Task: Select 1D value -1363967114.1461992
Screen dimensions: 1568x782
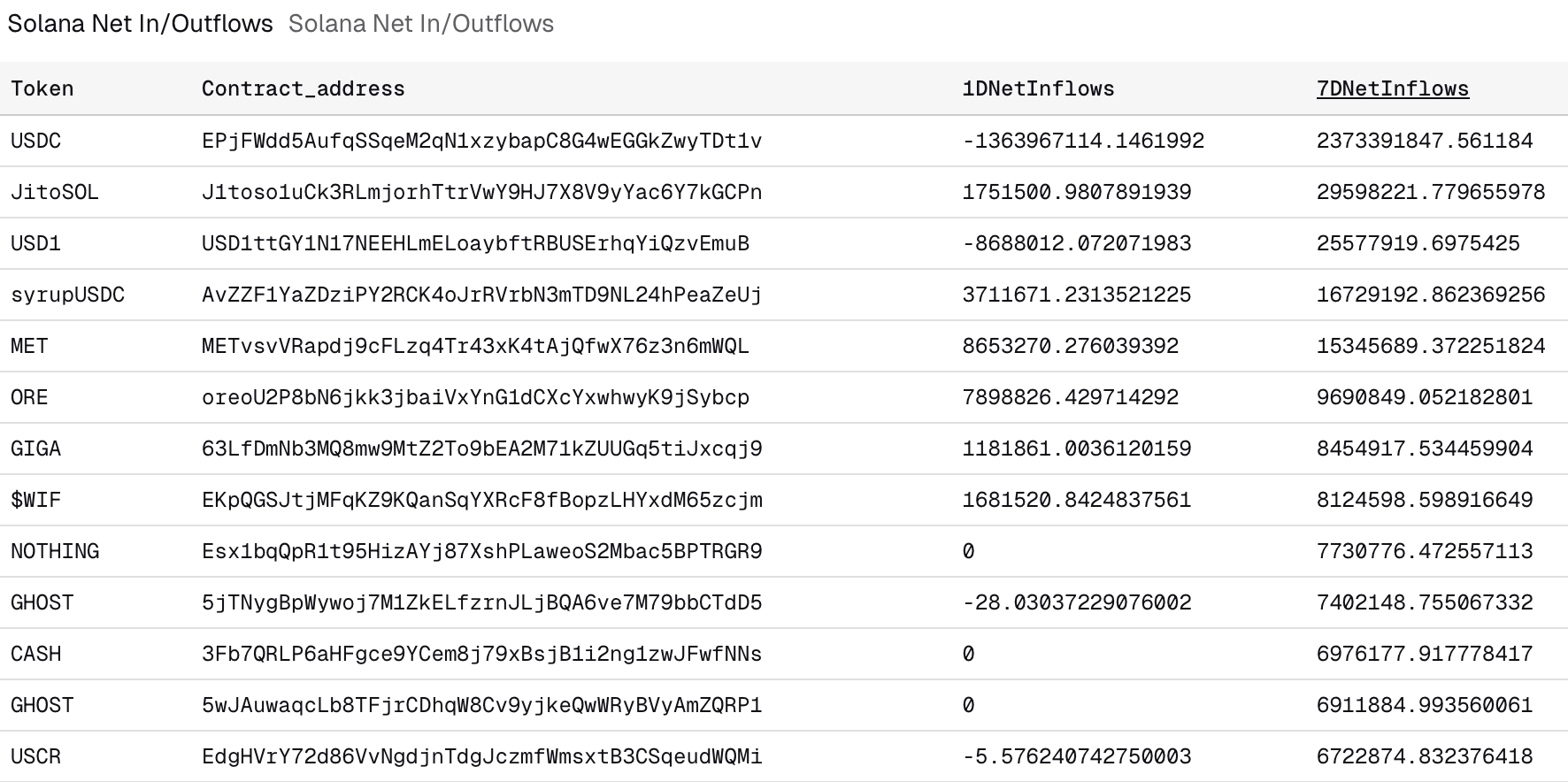Action: [x=1083, y=141]
